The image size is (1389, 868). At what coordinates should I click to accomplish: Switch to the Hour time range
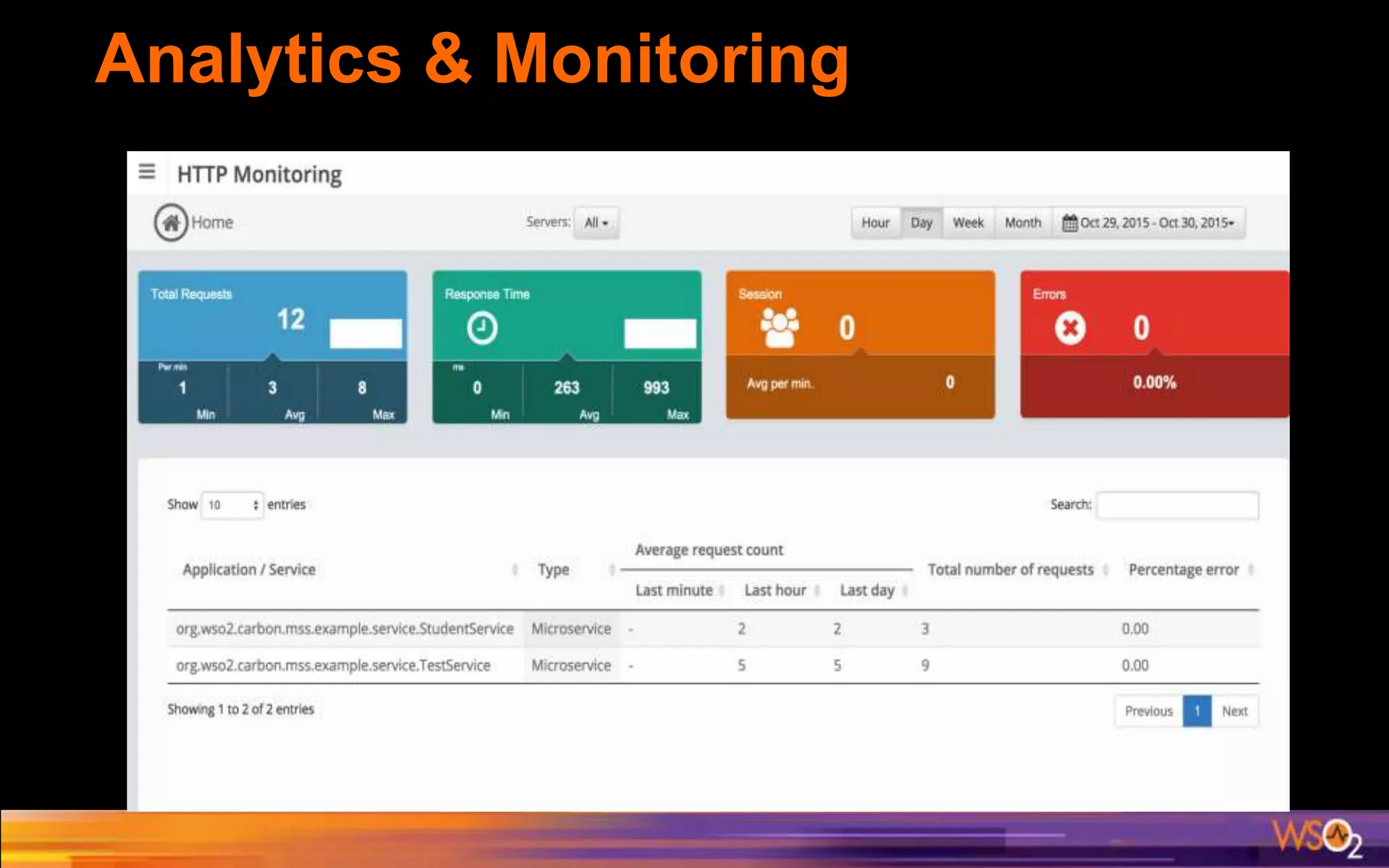click(875, 223)
